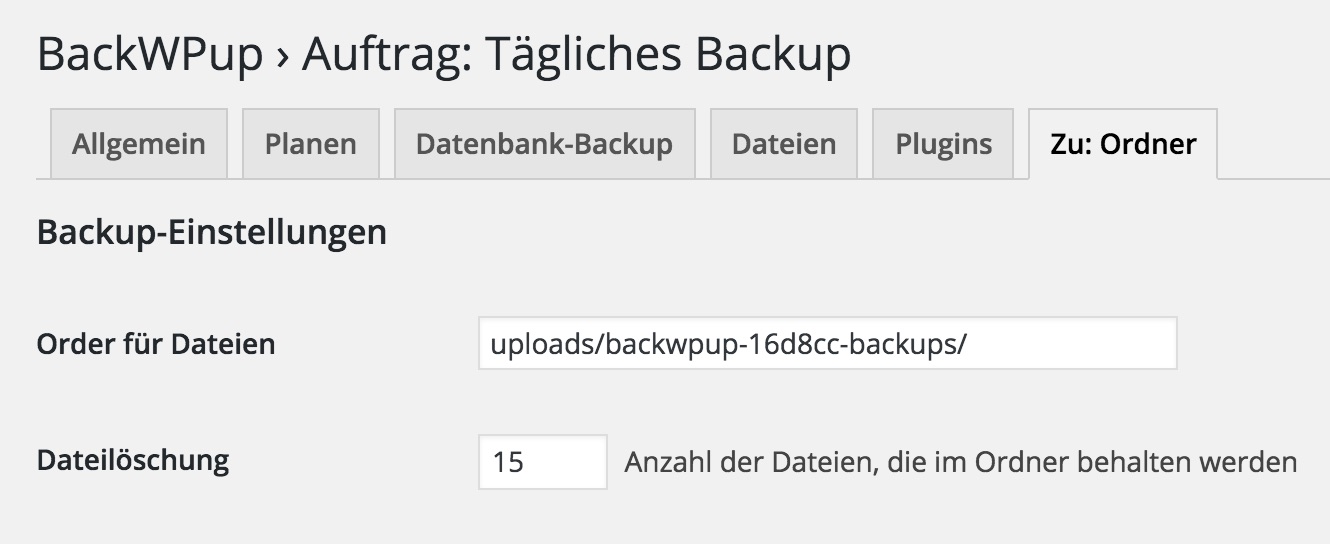Screen dimensions: 1330x544
Task: Go to the Dateien tab
Action: tap(783, 144)
